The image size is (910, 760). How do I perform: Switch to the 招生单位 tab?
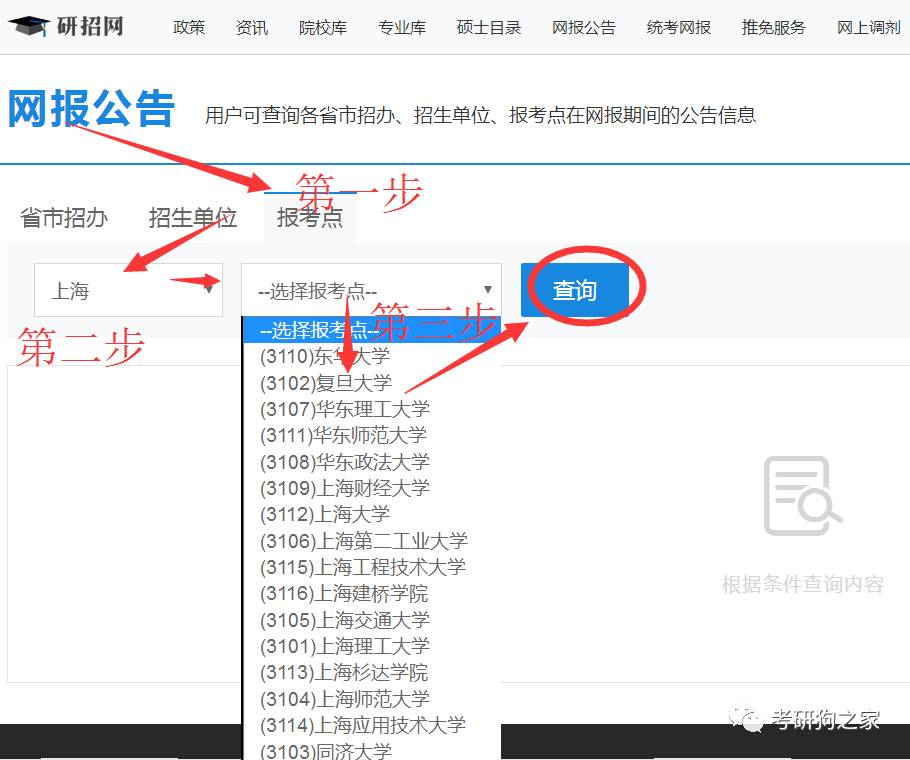(x=193, y=218)
